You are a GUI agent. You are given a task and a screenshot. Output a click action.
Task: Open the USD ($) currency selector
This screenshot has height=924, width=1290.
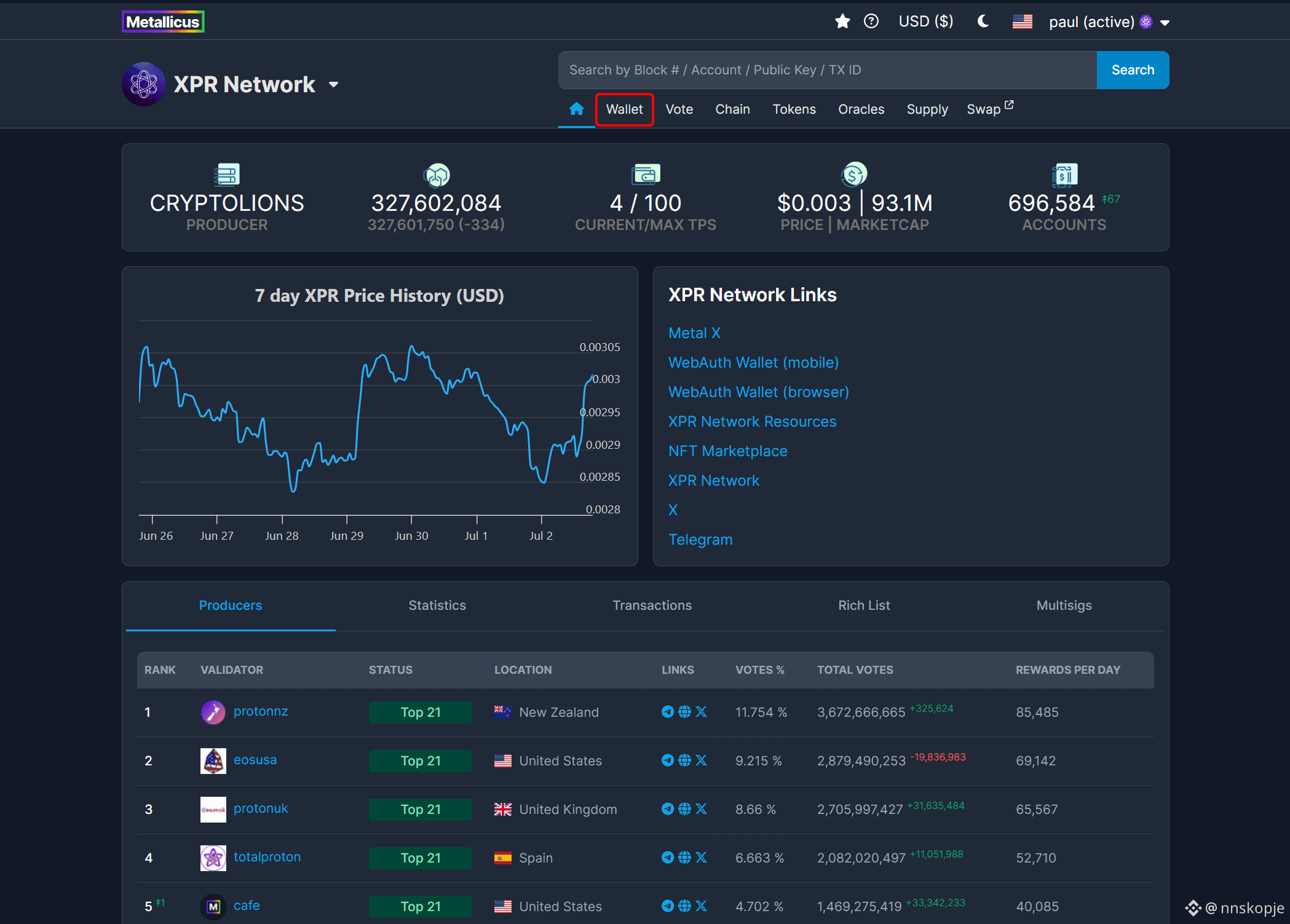tap(926, 22)
